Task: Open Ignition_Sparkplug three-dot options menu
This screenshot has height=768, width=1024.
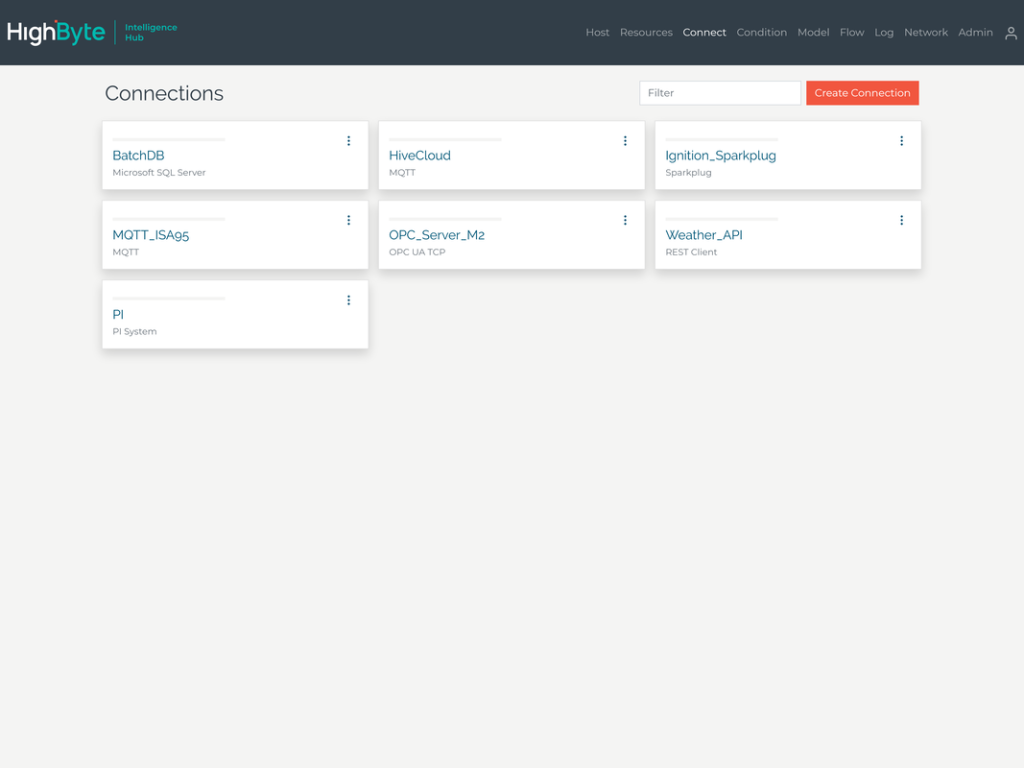Action: pyautogui.click(x=901, y=141)
